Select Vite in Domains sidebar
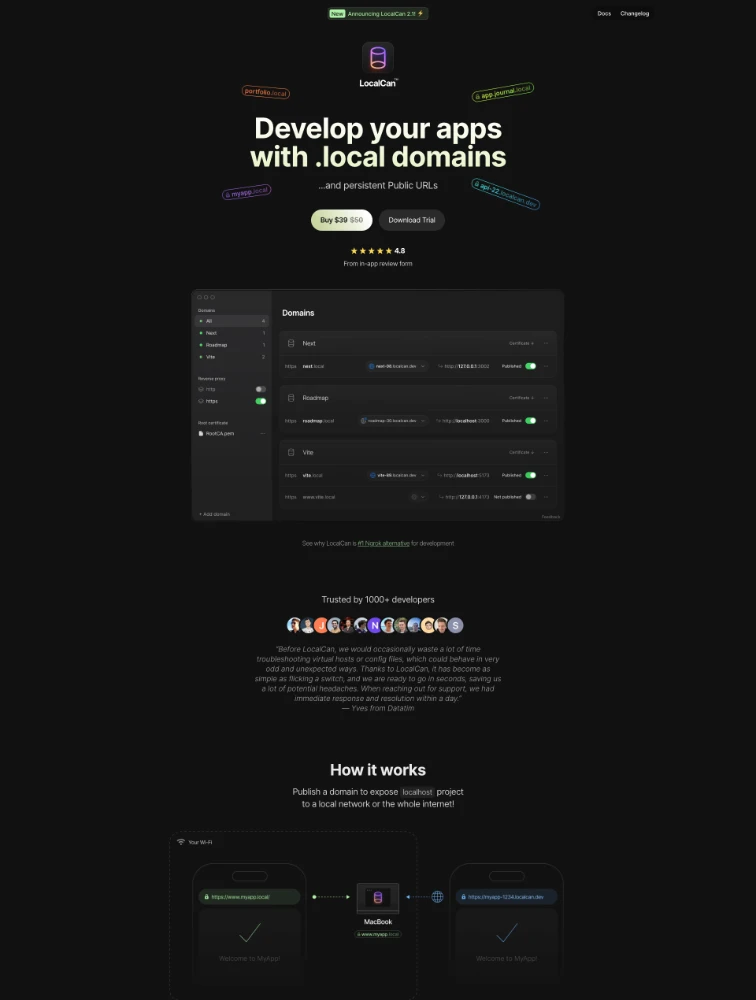756x1000 pixels. [232, 357]
